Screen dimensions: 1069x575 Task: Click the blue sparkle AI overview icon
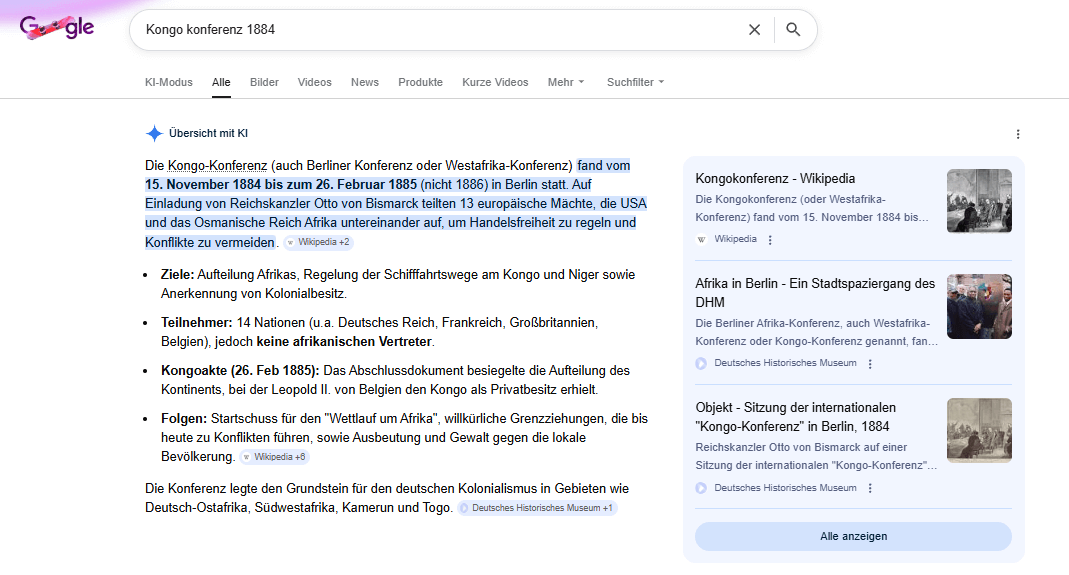[154, 133]
